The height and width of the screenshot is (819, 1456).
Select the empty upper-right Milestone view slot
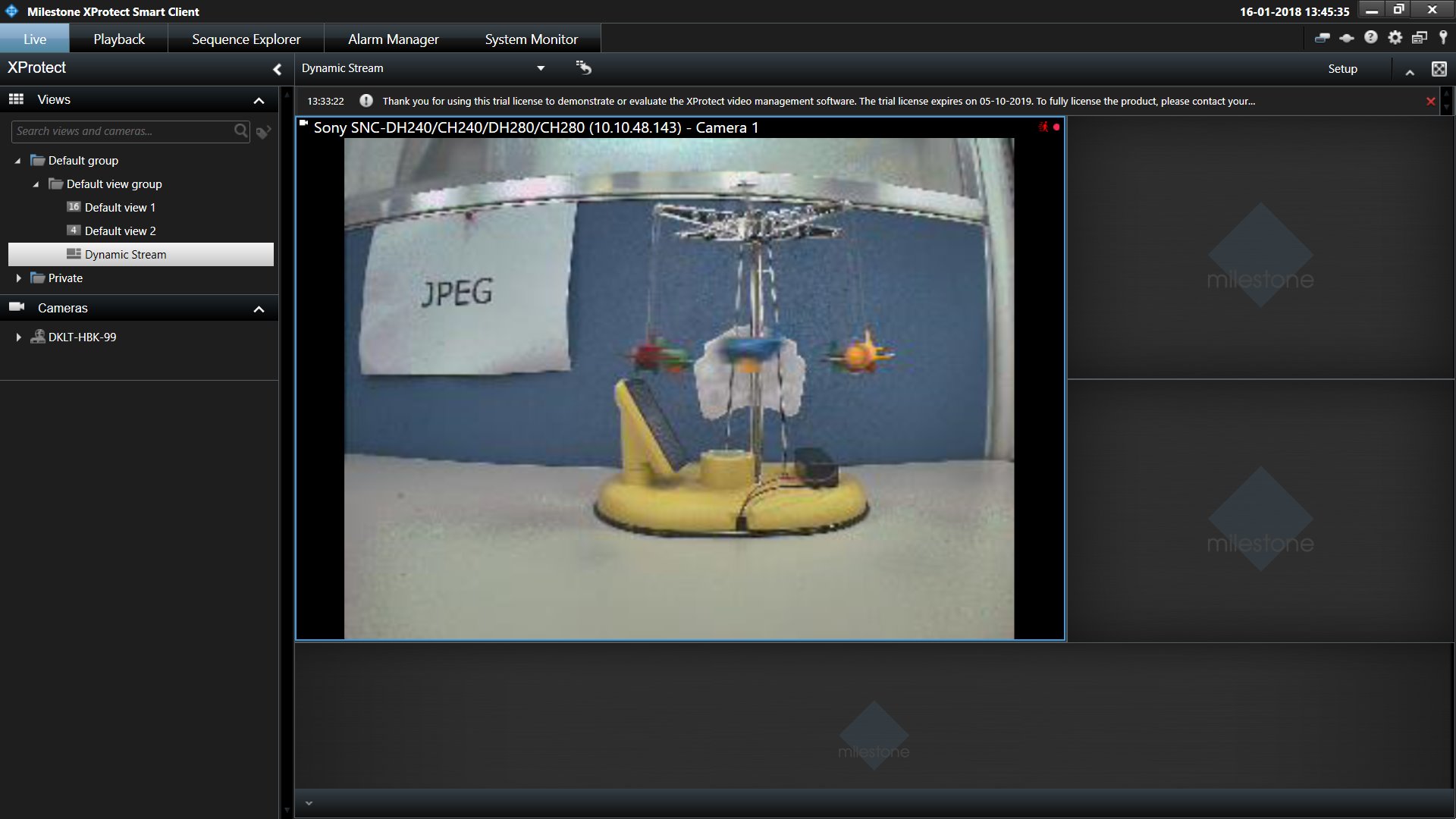pos(1260,248)
